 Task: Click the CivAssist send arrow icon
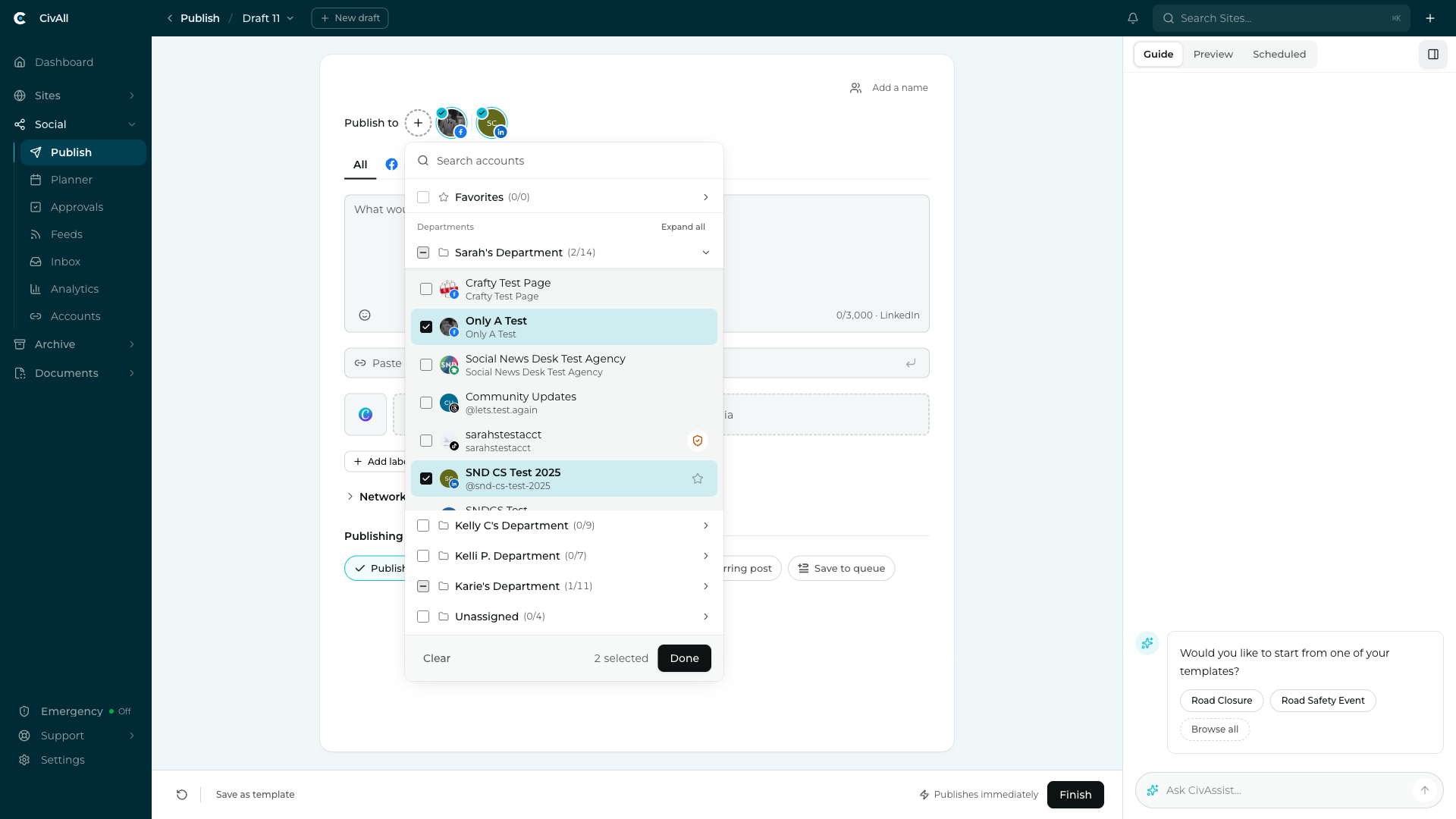point(1425,790)
